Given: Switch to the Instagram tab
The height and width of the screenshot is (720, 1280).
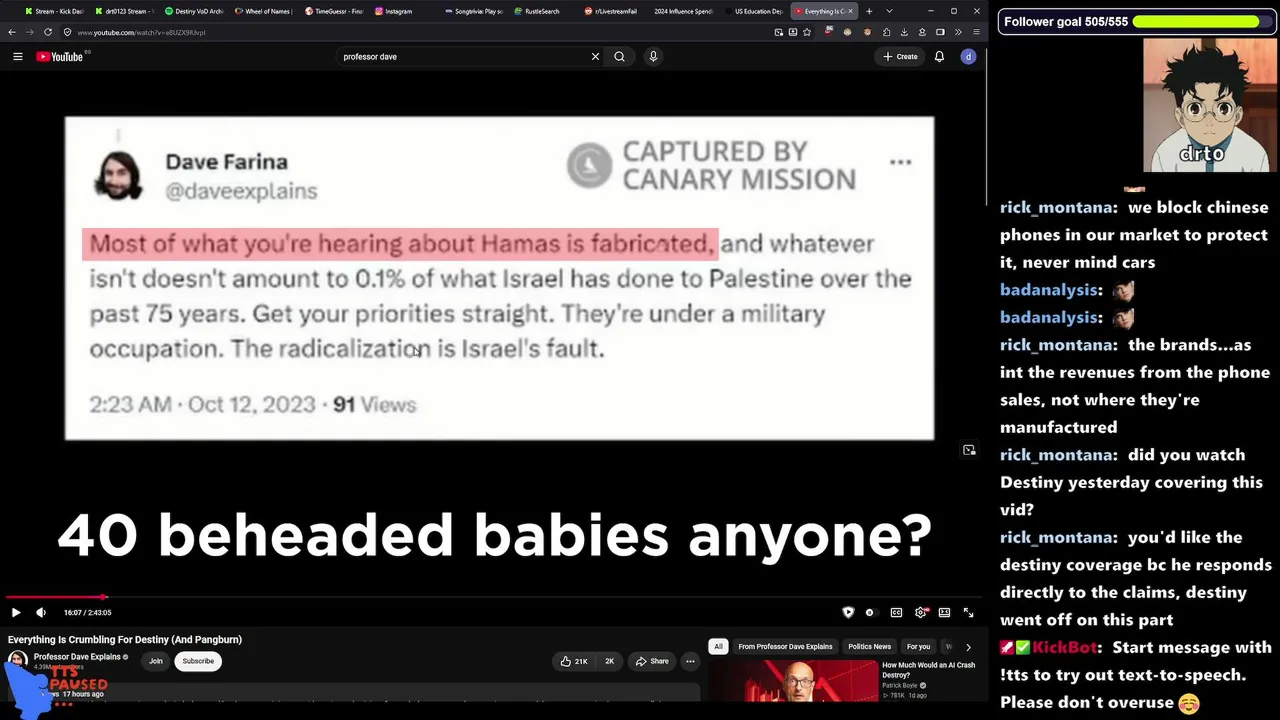Looking at the screenshot, I should tap(404, 11).
